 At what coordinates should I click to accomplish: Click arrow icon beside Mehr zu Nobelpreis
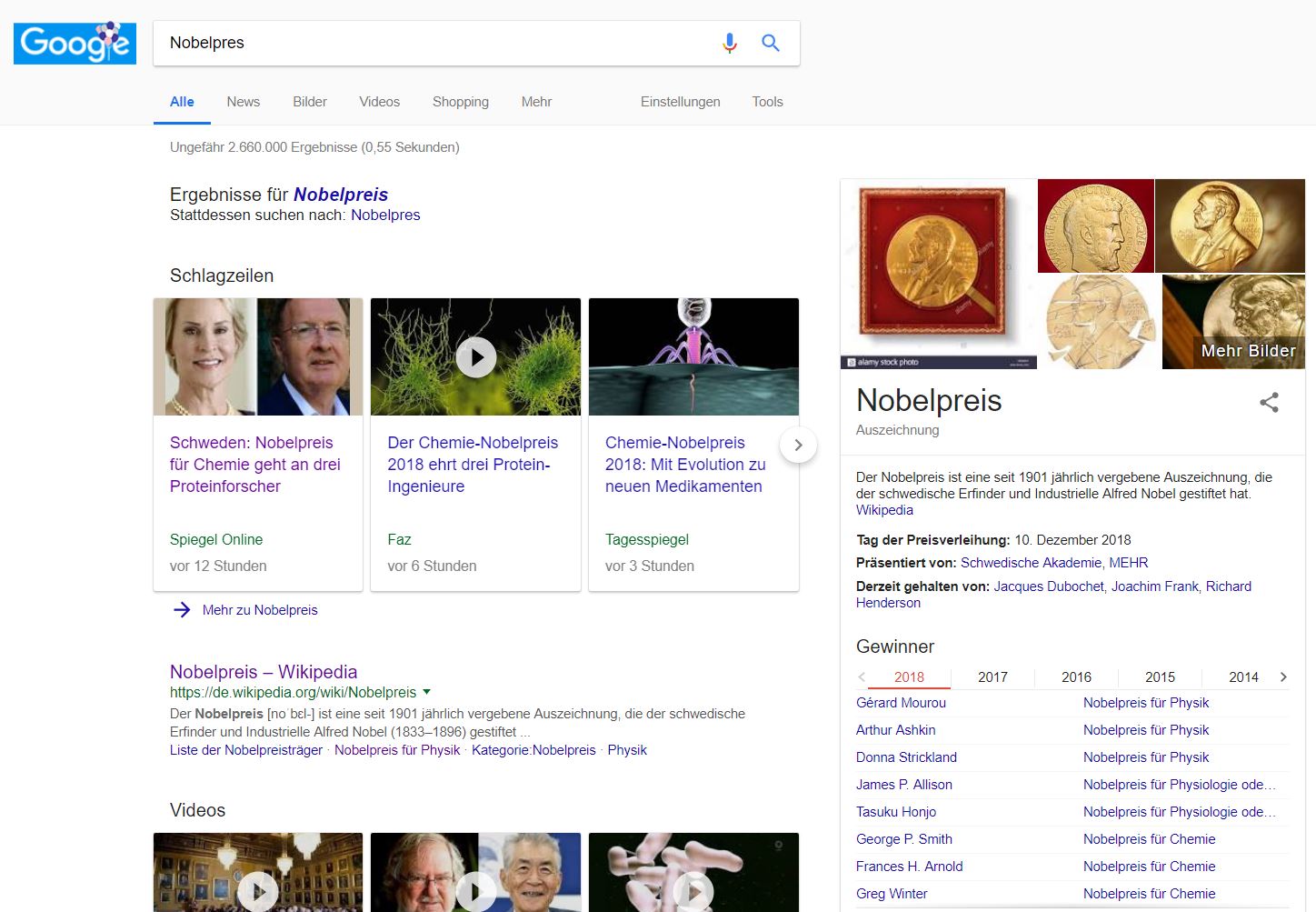(x=182, y=610)
